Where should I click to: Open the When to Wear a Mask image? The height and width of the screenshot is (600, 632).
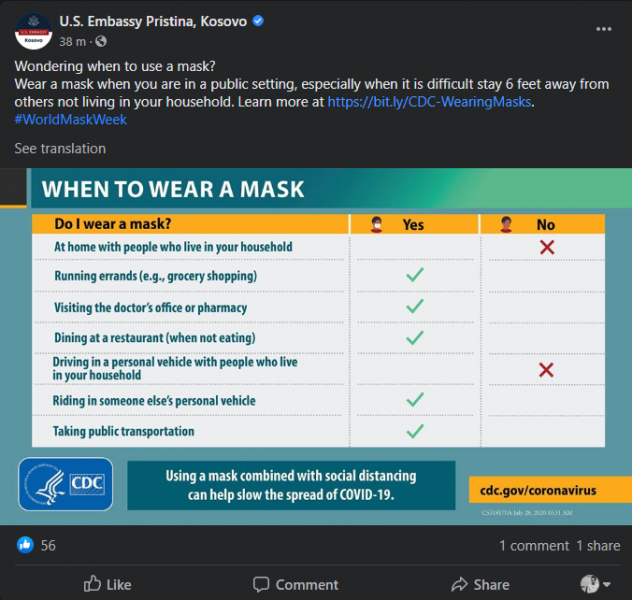pyautogui.click(x=316, y=347)
